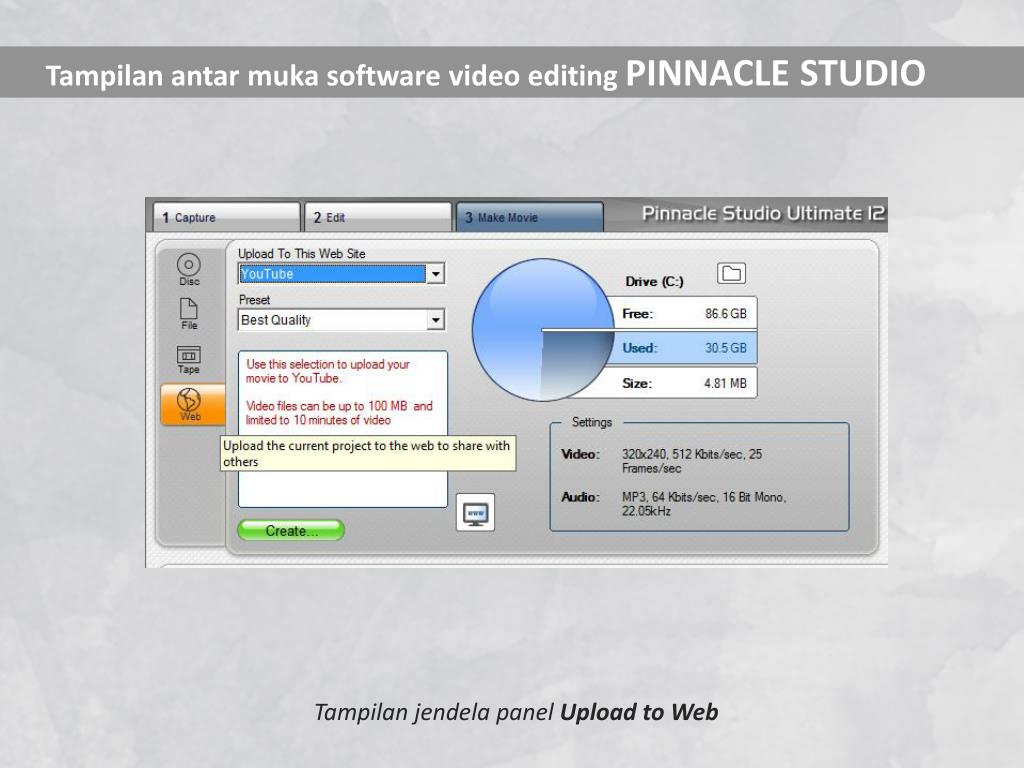Open the 2 Edit tab

[377, 217]
